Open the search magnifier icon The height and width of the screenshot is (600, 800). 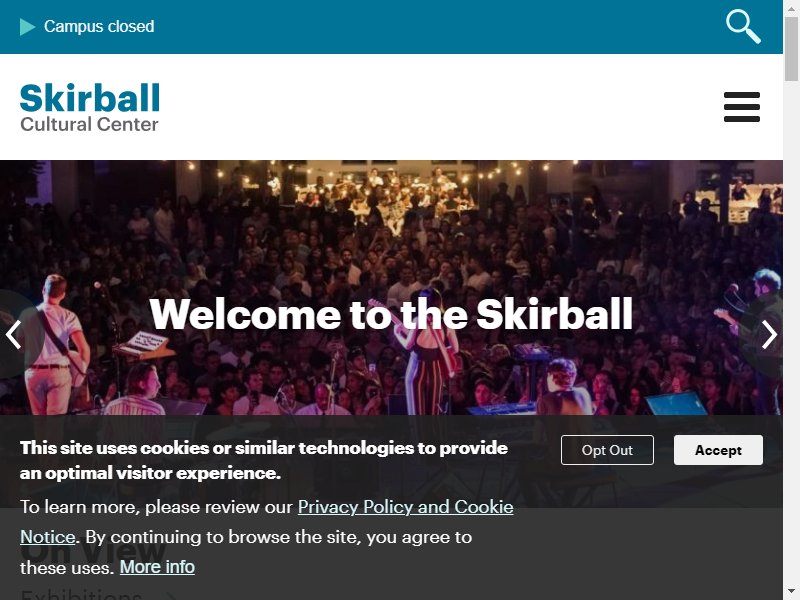(743, 26)
